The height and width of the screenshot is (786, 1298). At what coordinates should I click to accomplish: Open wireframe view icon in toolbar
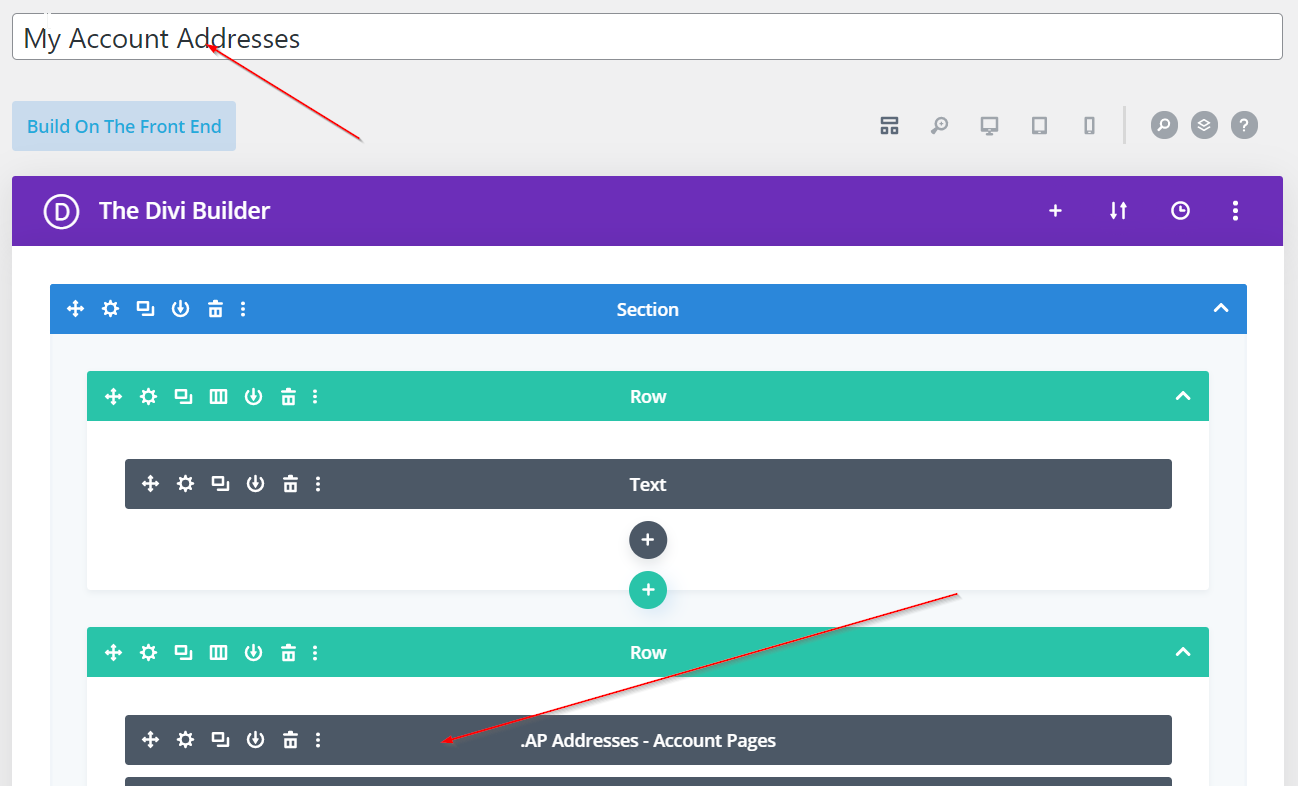click(889, 125)
